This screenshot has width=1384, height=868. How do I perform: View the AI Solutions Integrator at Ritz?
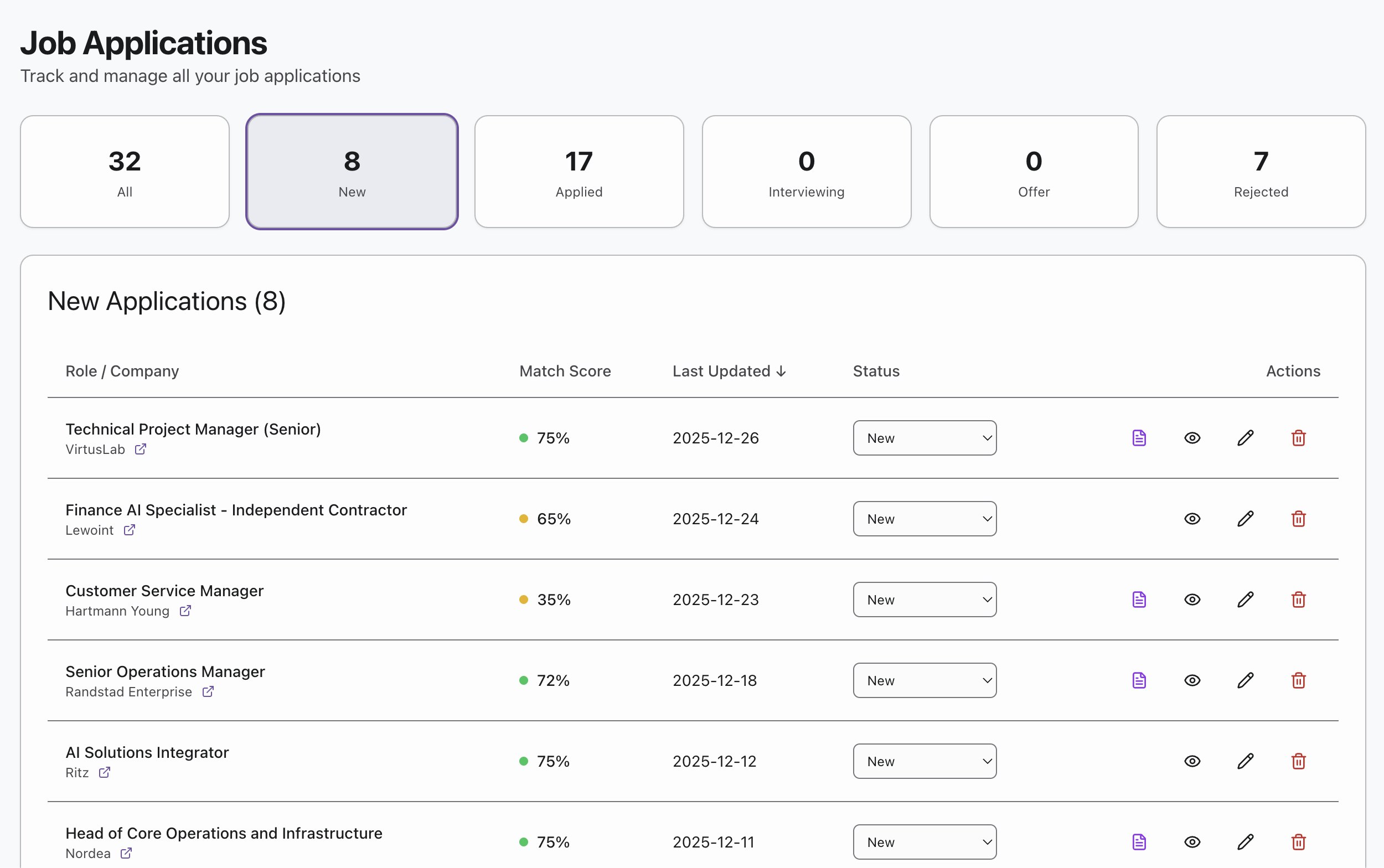(1192, 761)
